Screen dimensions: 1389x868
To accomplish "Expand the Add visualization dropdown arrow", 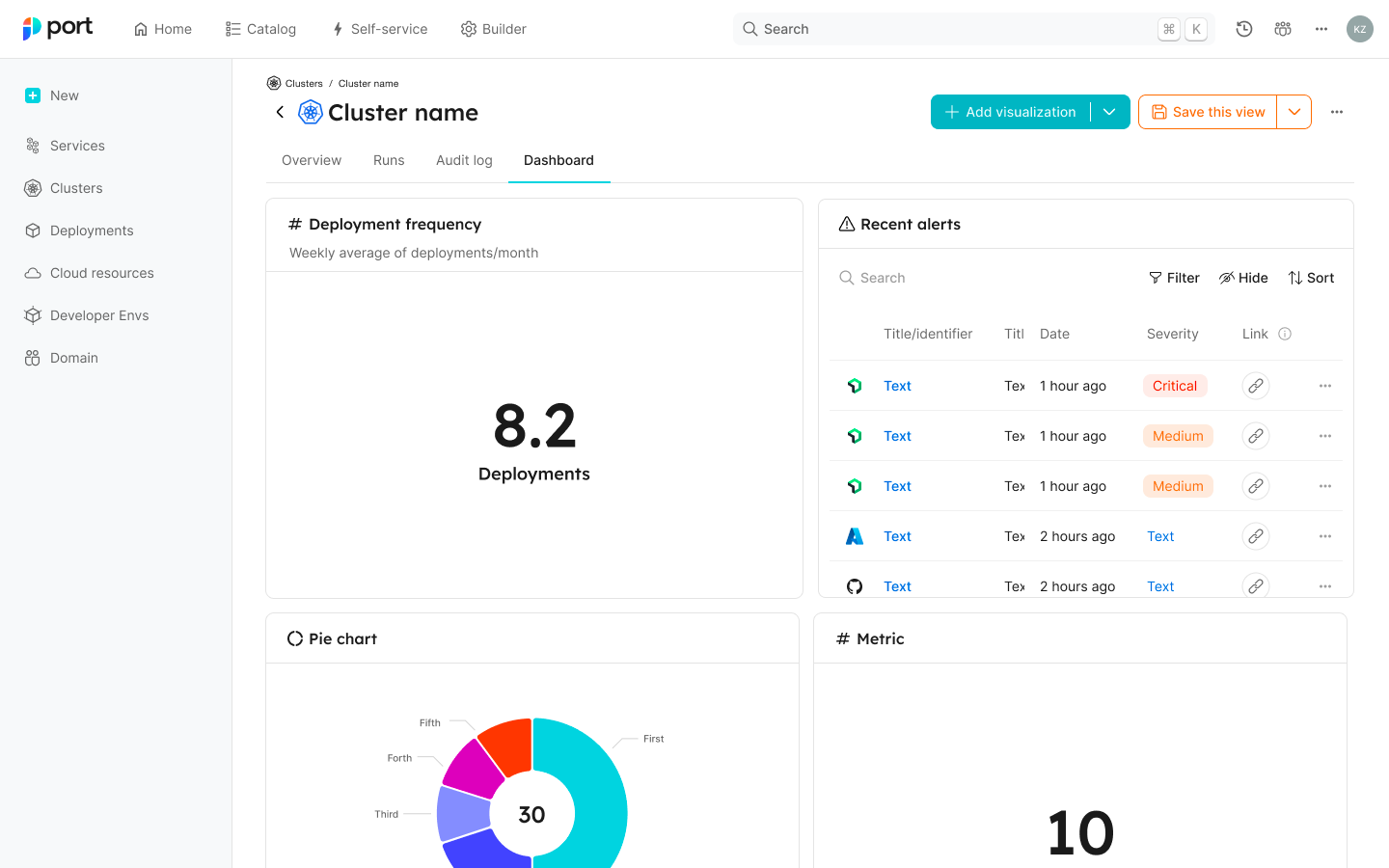I will (1110, 112).
